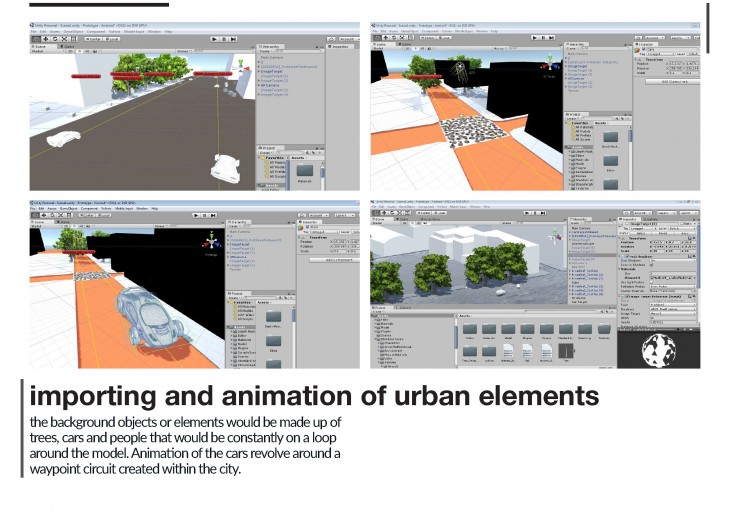Click Play button in top-left Unity editor
The image size is (730, 516).
pos(214,38)
